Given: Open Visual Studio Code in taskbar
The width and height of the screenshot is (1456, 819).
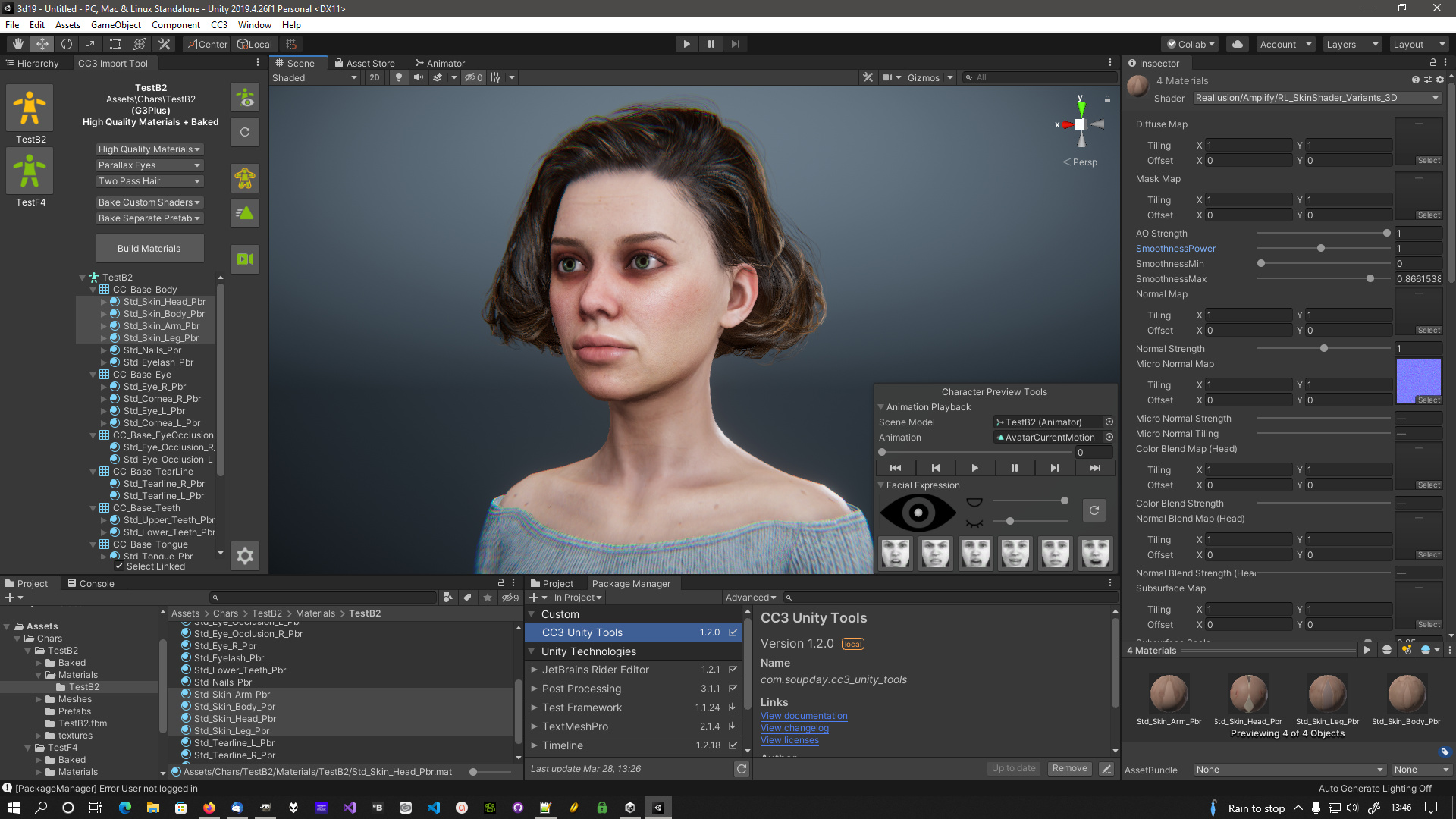Looking at the screenshot, I should (x=433, y=808).
